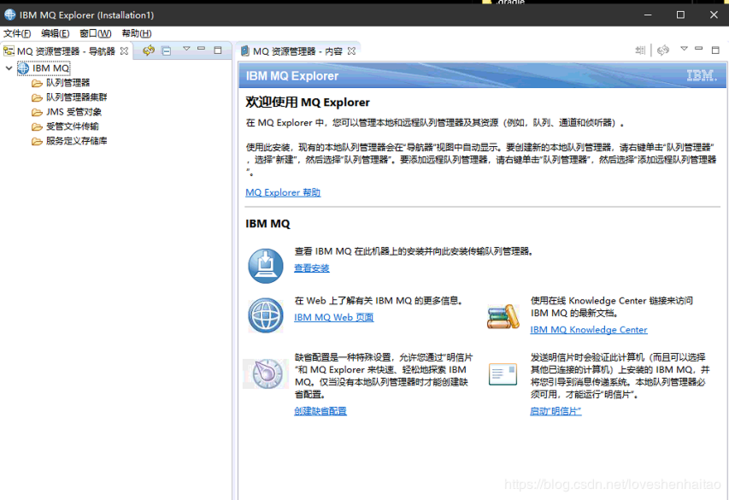Screen dimensions: 729x500
Task: Select JMS 受管对象 in the navigator
Action: point(74,112)
